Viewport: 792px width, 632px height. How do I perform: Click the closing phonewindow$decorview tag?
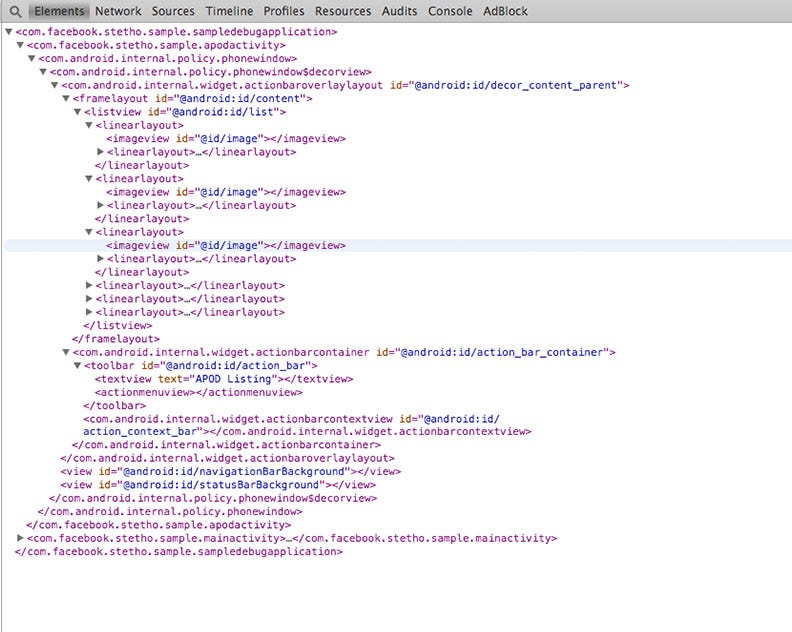pyautogui.click(x=213, y=498)
